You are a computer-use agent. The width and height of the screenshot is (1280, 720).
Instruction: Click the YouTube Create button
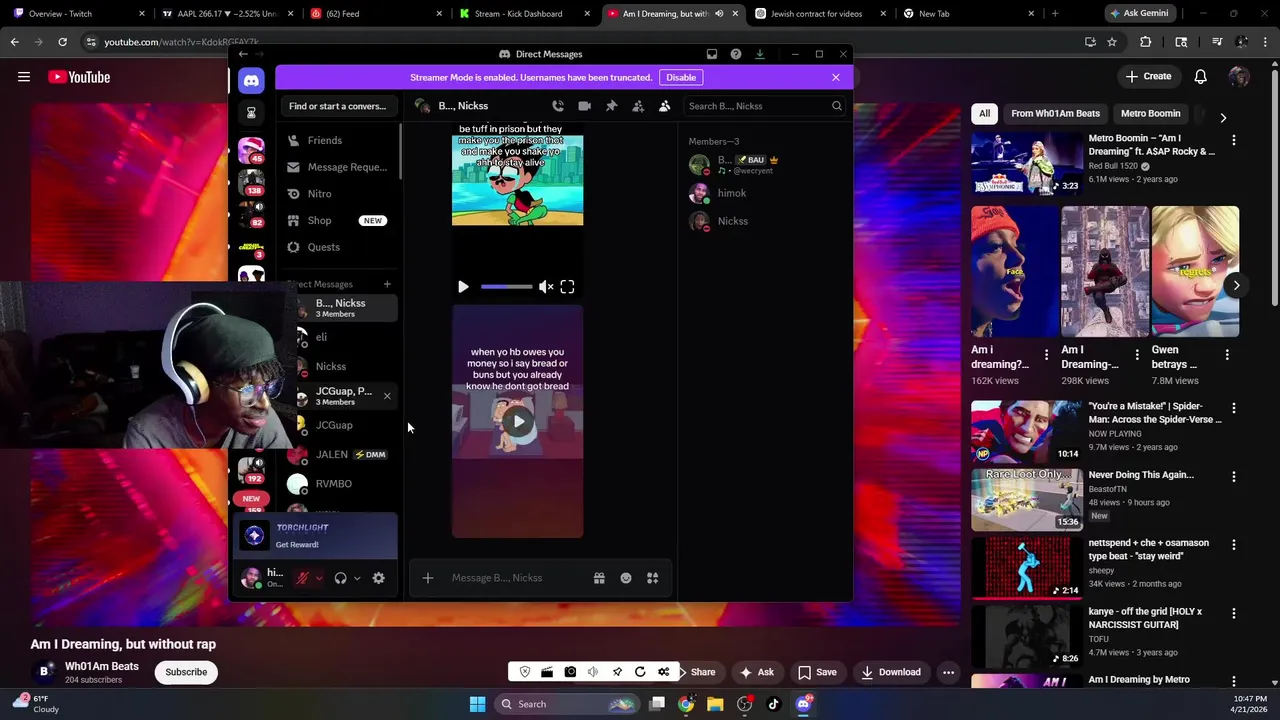pos(1148,77)
